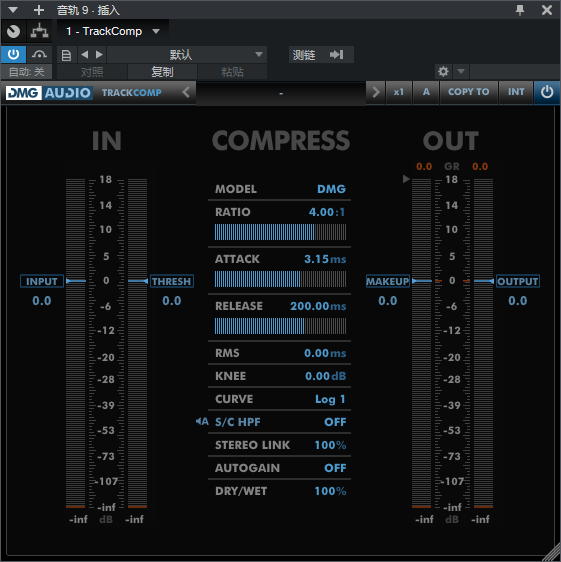
Task: Click the GR label above OUT meters
Action: (452, 166)
